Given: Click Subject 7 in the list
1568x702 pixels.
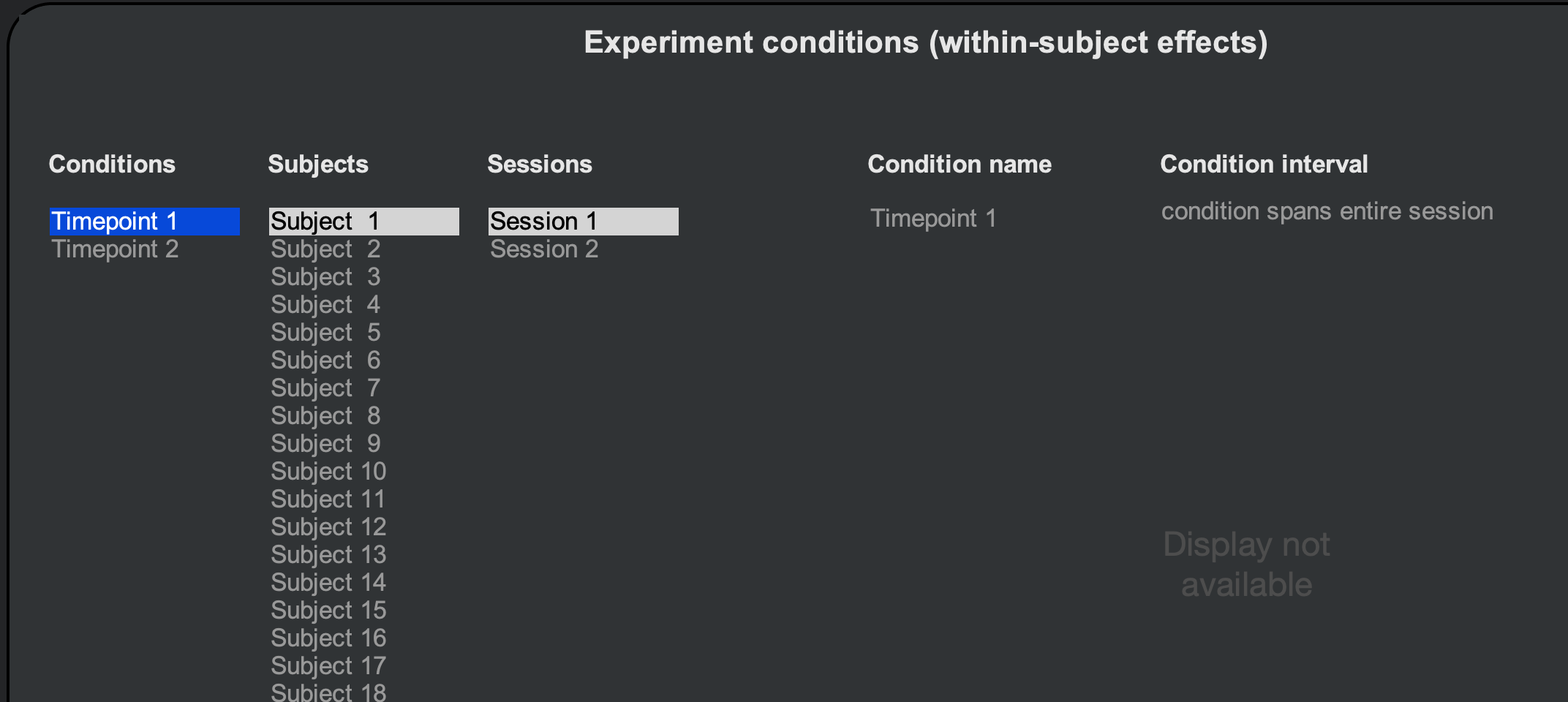Looking at the screenshot, I should click(325, 388).
